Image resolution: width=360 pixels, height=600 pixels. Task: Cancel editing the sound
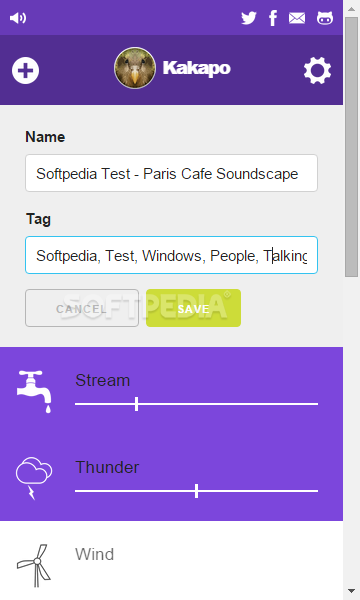(82, 308)
